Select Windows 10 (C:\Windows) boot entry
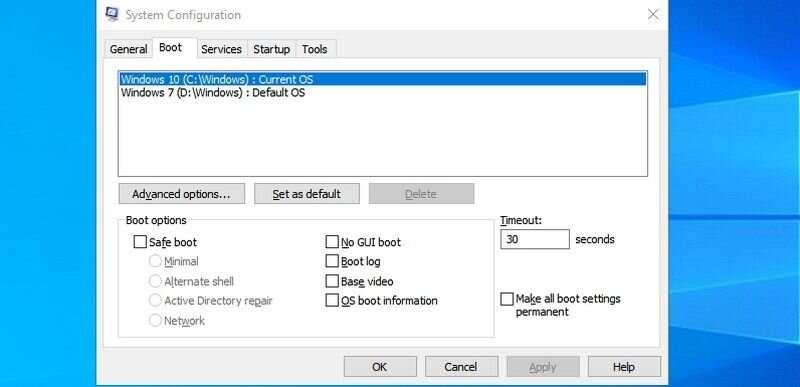 click(x=383, y=80)
